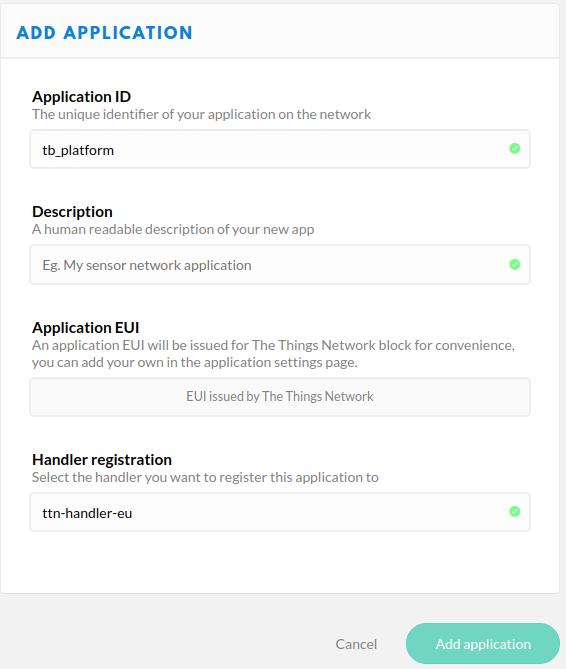
Task: Click the green checkmark in Application ID field
Action: 514,148
